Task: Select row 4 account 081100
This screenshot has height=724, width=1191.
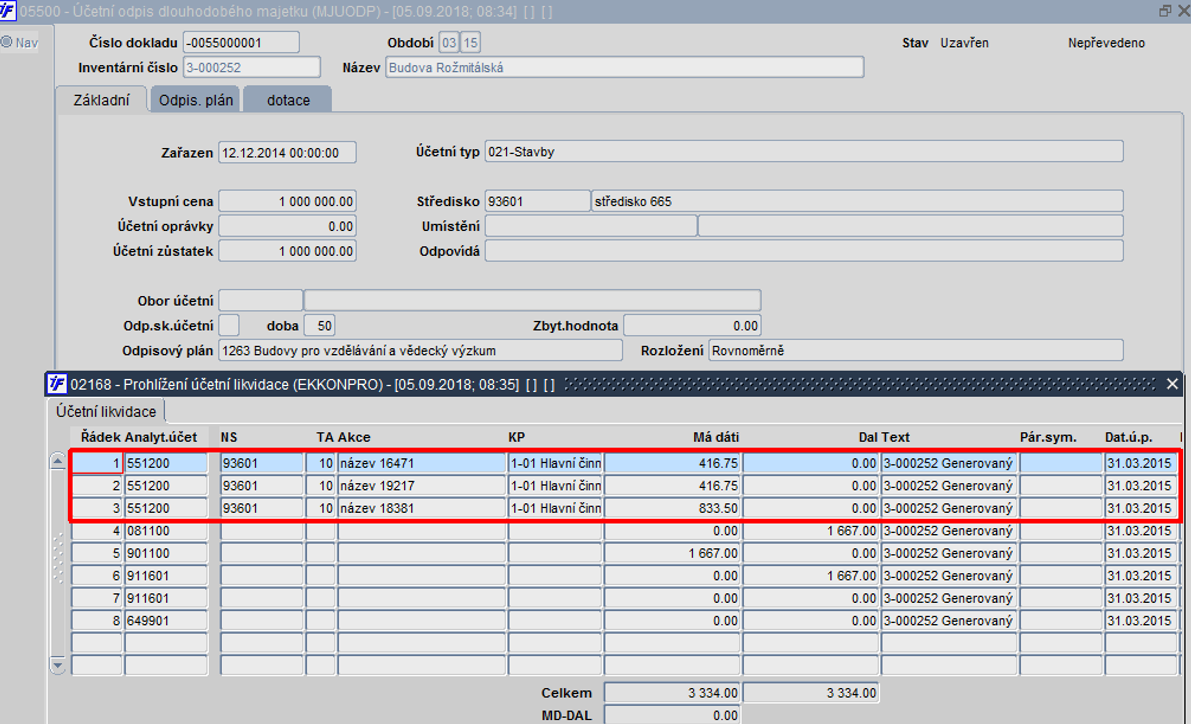Action: (x=166, y=531)
